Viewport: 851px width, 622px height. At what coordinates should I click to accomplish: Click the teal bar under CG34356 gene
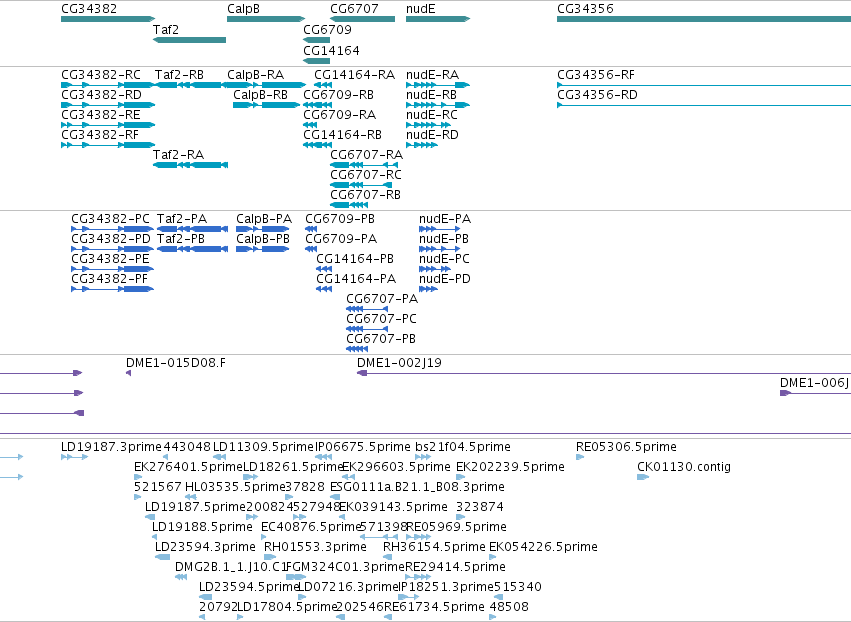pyautogui.click(x=704, y=19)
